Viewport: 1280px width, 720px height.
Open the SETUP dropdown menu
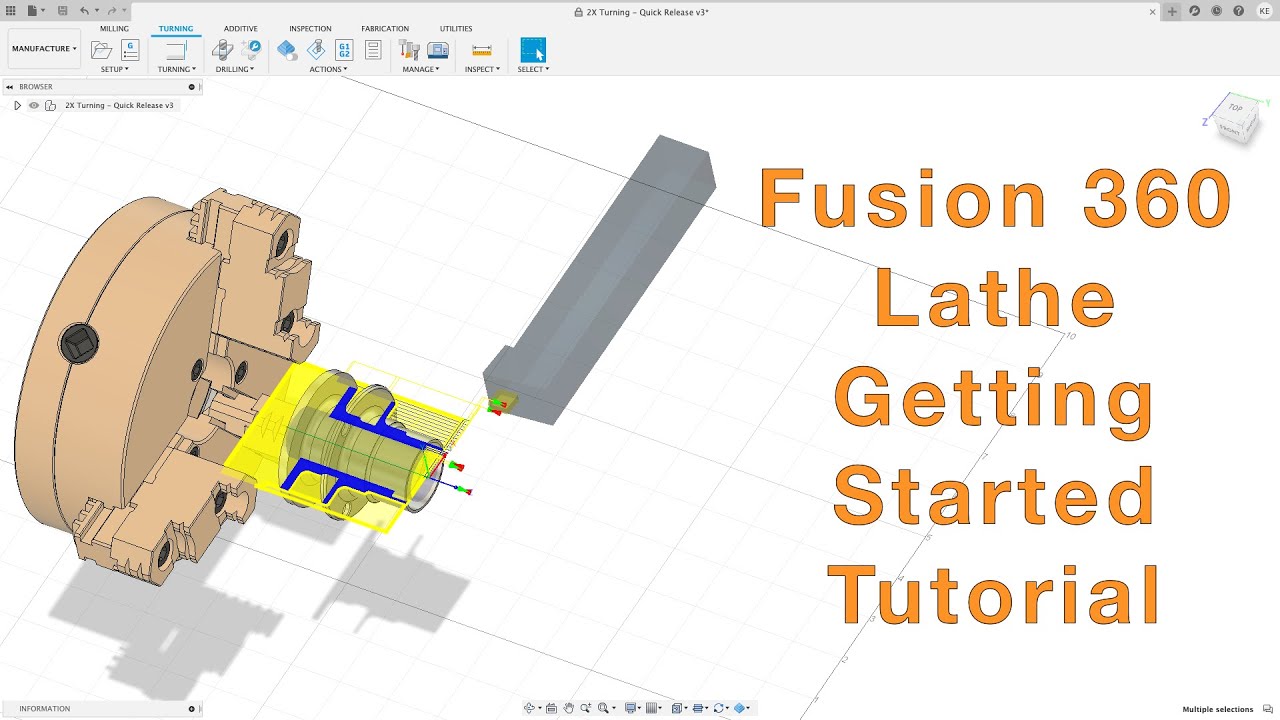pos(114,69)
